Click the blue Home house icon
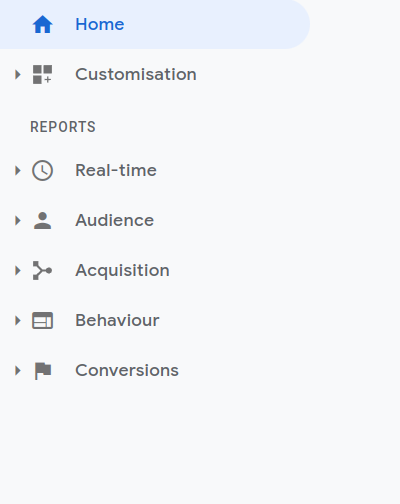The width and height of the screenshot is (400, 504). click(42, 24)
